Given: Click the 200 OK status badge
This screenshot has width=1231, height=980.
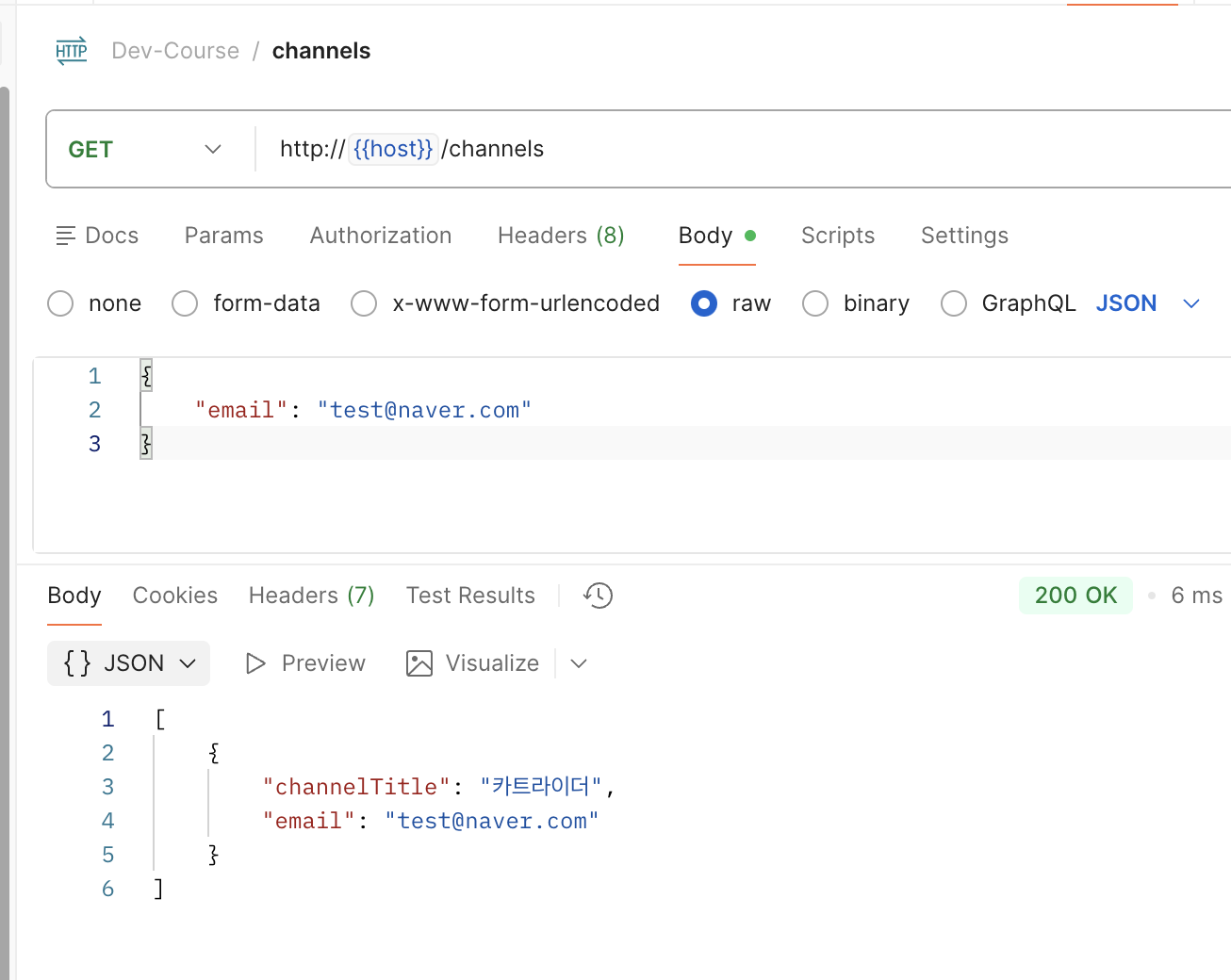Looking at the screenshot, I should (1075, 596).
